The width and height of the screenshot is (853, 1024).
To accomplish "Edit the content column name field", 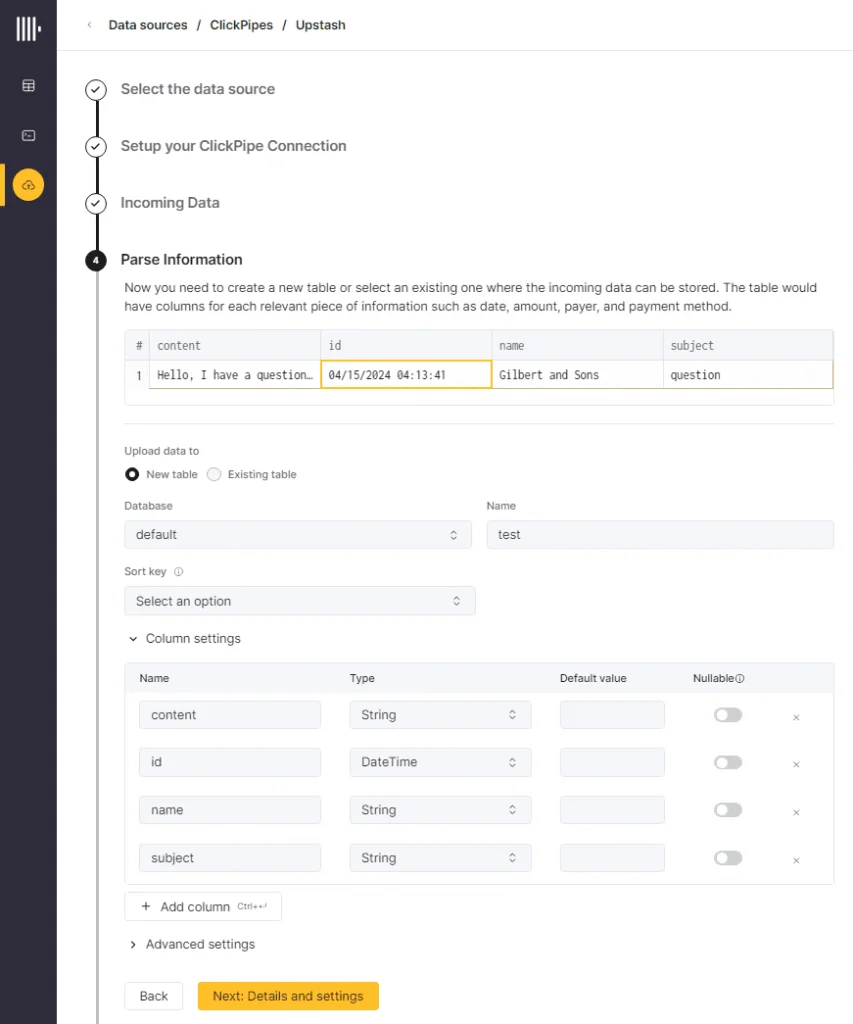I will coord(230,715).
